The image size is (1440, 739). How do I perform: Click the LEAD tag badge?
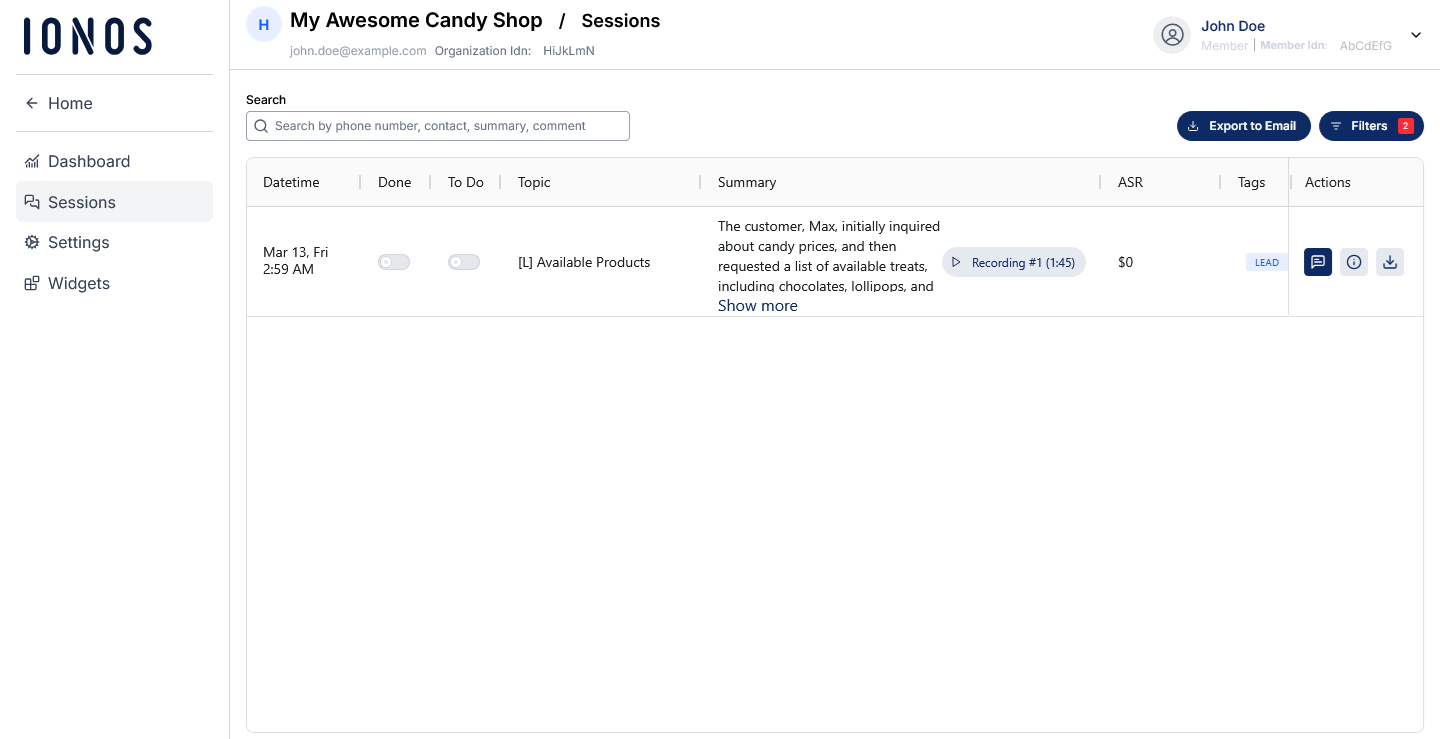pos(1266,263)
